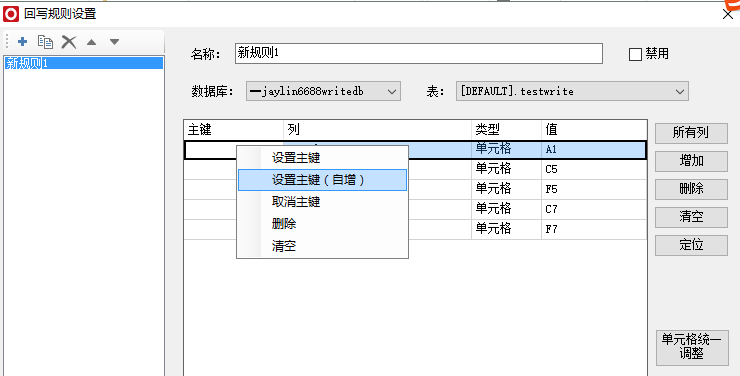
Task: Click 单元格 type cell in C7 row
Action: coord(506,209)
